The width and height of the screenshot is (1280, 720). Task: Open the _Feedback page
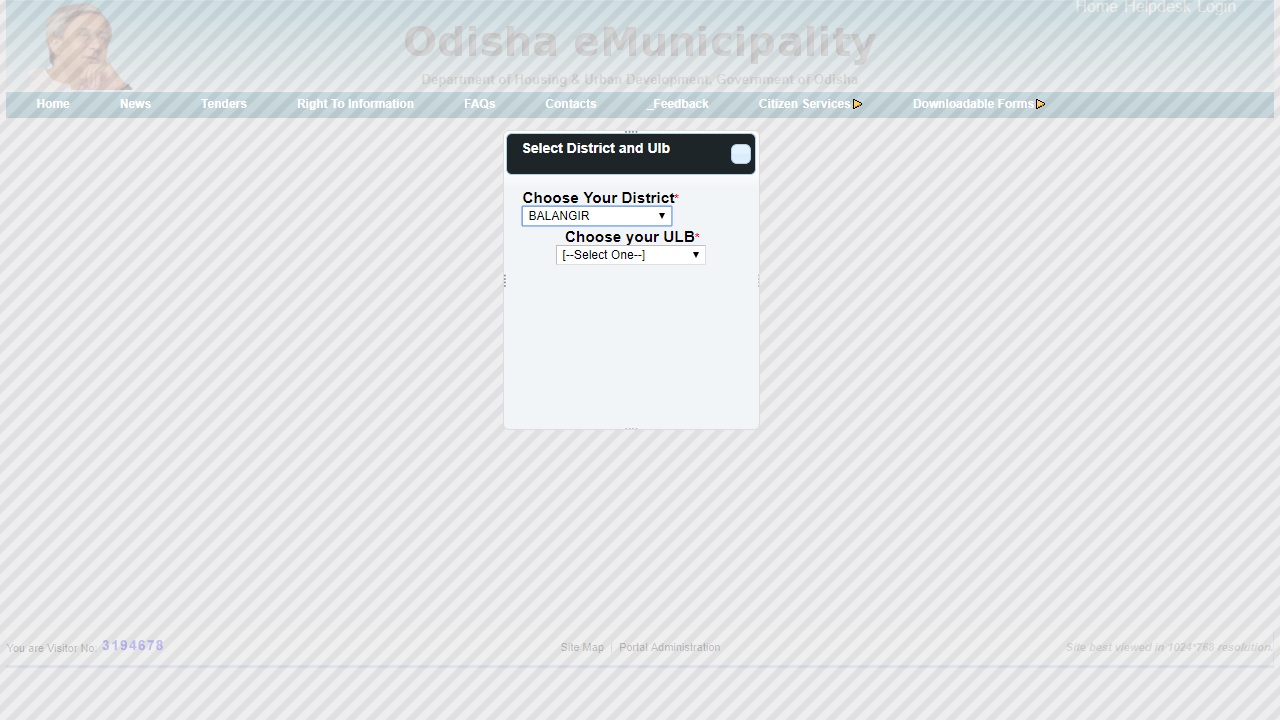point(678,104)
